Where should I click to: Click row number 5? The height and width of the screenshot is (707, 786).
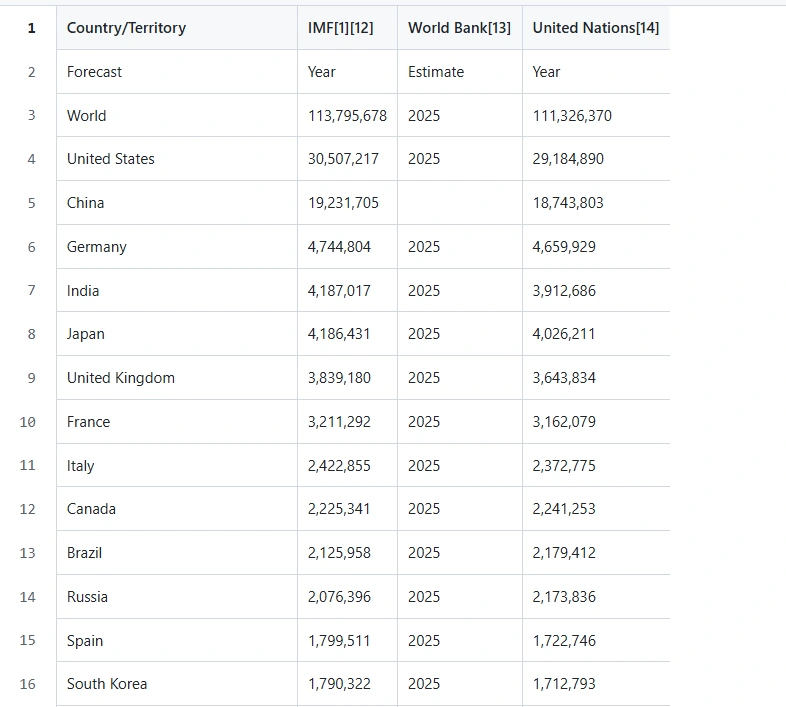[x=31, y=203]
